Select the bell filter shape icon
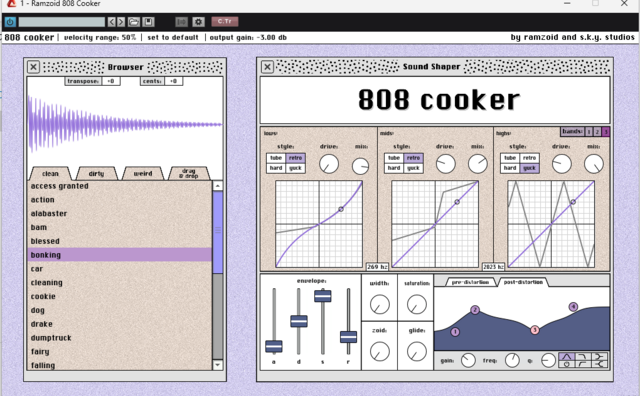Screen dimensions: 640x396 (x=567, y=356)
